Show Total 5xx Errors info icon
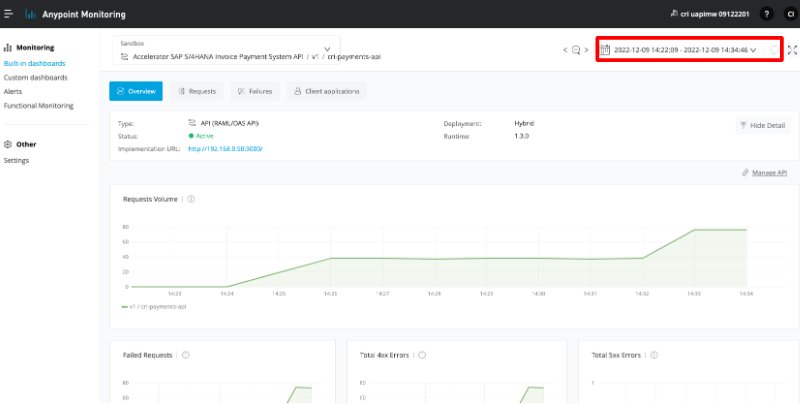 pos(654,355)
